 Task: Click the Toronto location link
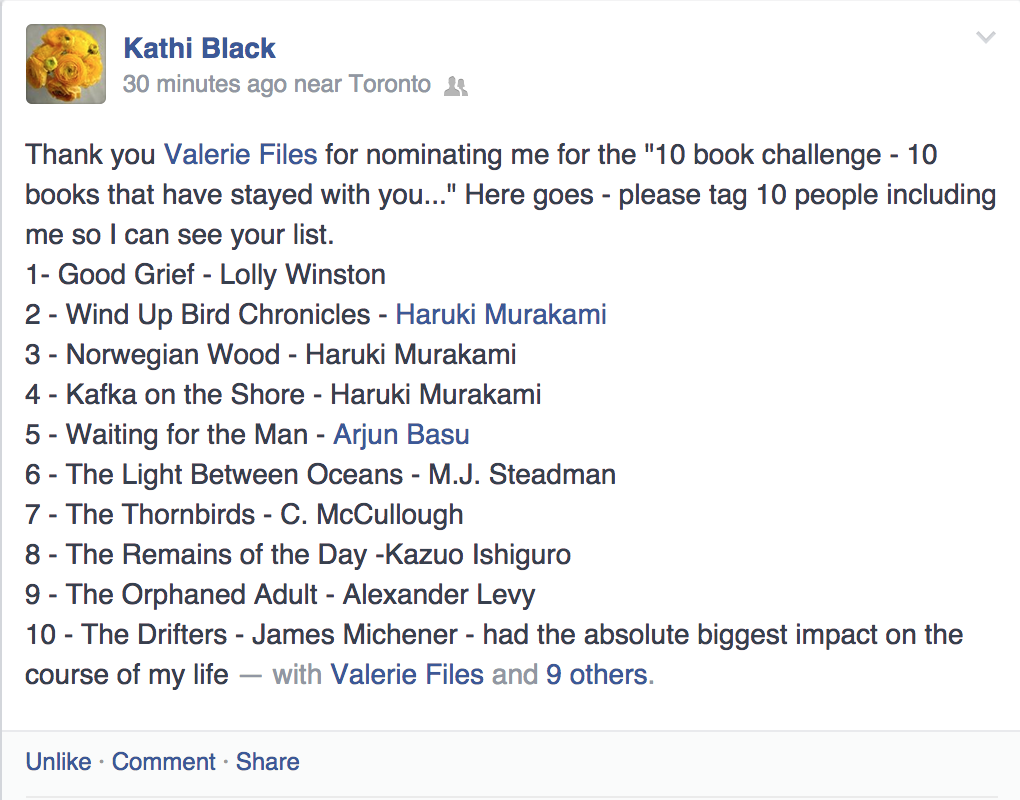pos(389,85)
